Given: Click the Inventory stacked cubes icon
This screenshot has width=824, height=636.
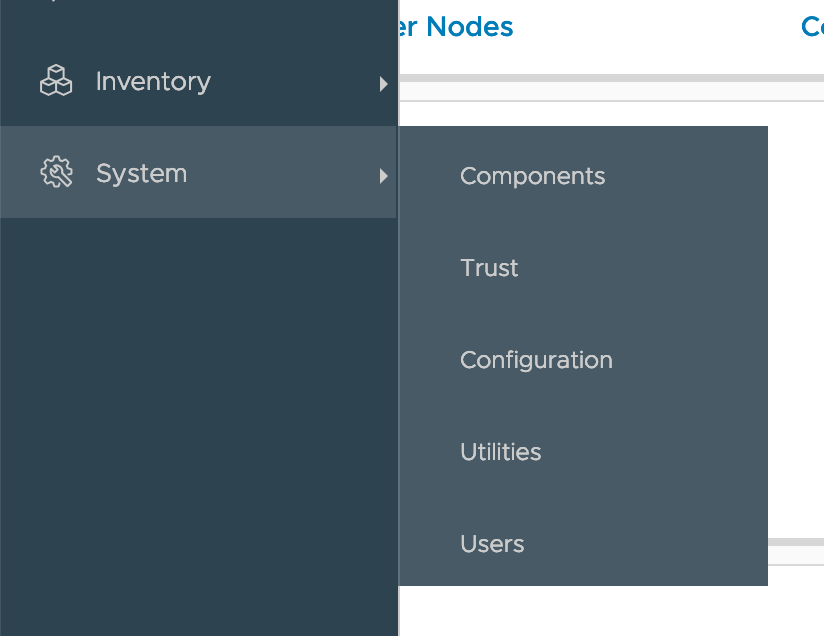Looking at the screenshot, I should tap(56, 81).
